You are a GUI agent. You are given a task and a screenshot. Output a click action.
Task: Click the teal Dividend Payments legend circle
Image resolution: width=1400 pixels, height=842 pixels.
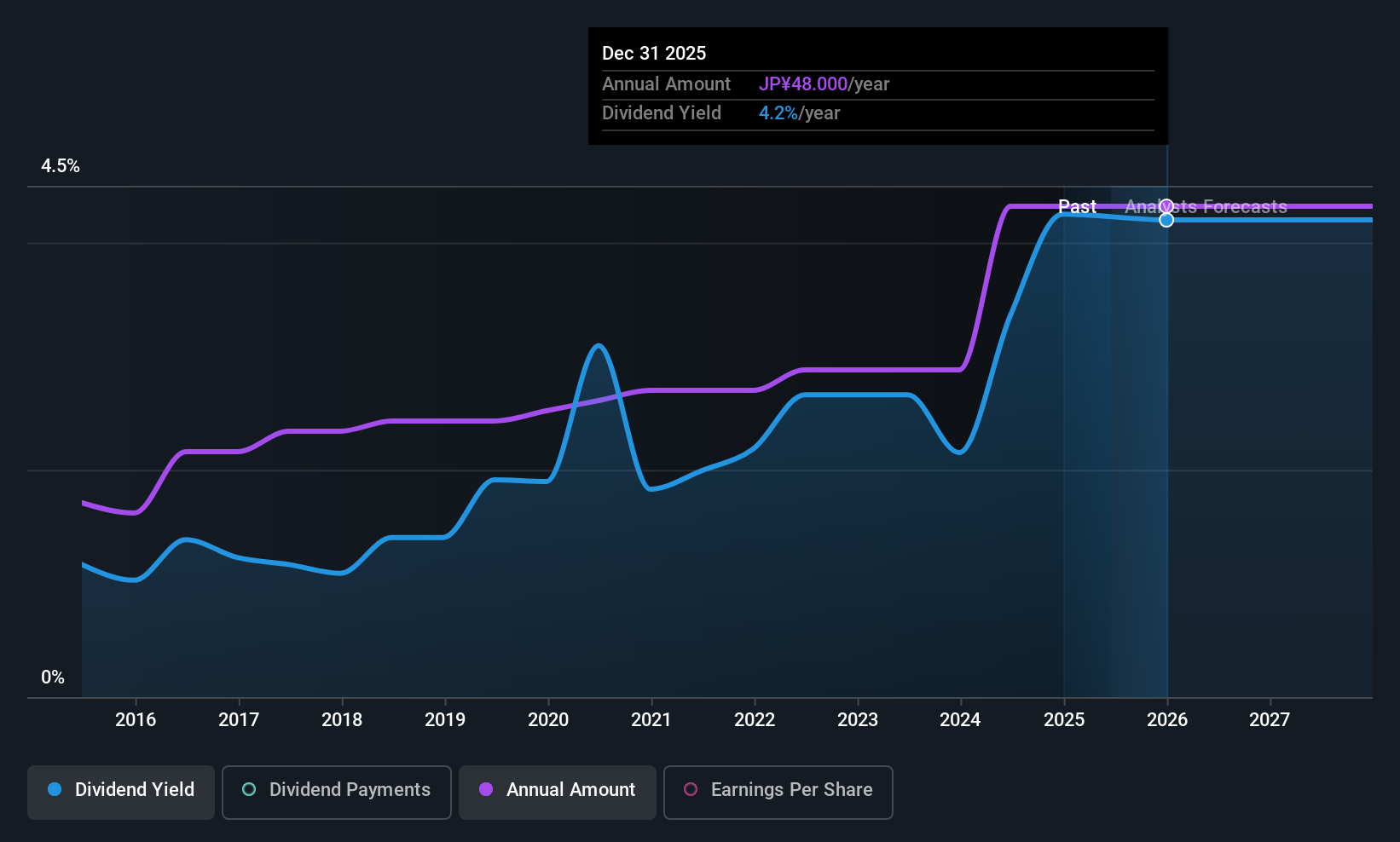pyautogui.click(x=249, y=789)
